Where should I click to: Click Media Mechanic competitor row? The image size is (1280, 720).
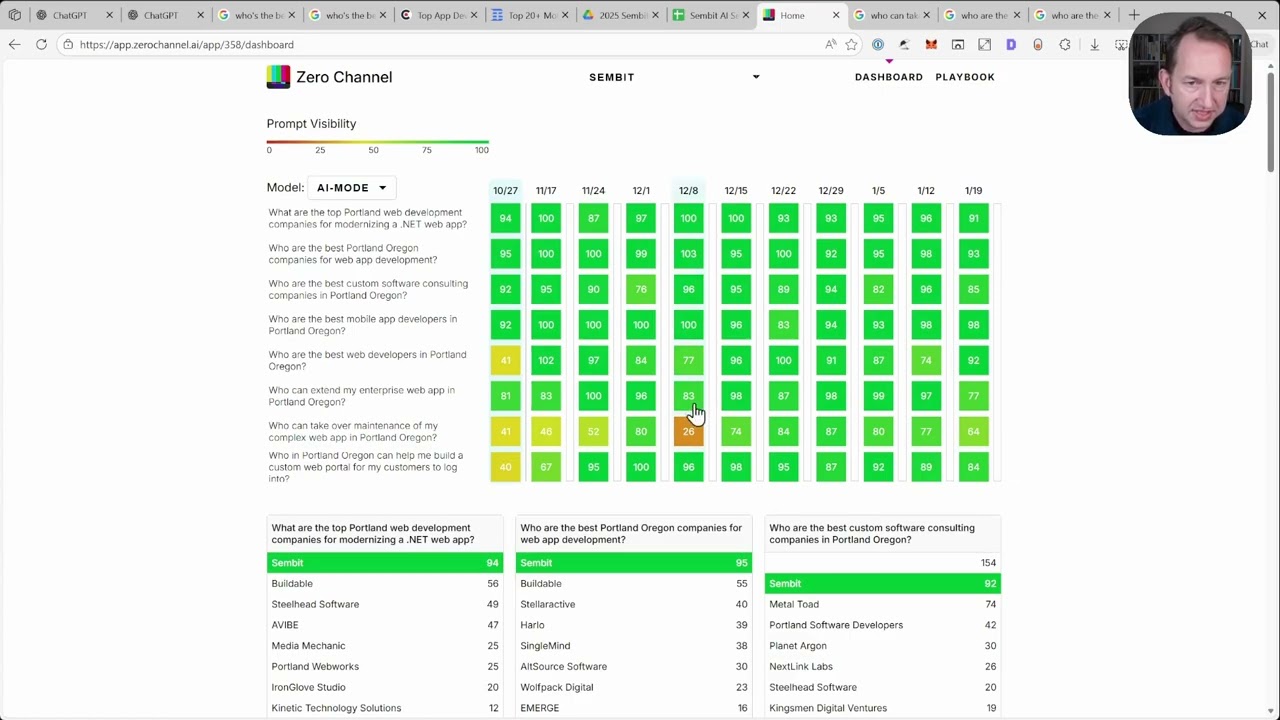click(384, 646)
